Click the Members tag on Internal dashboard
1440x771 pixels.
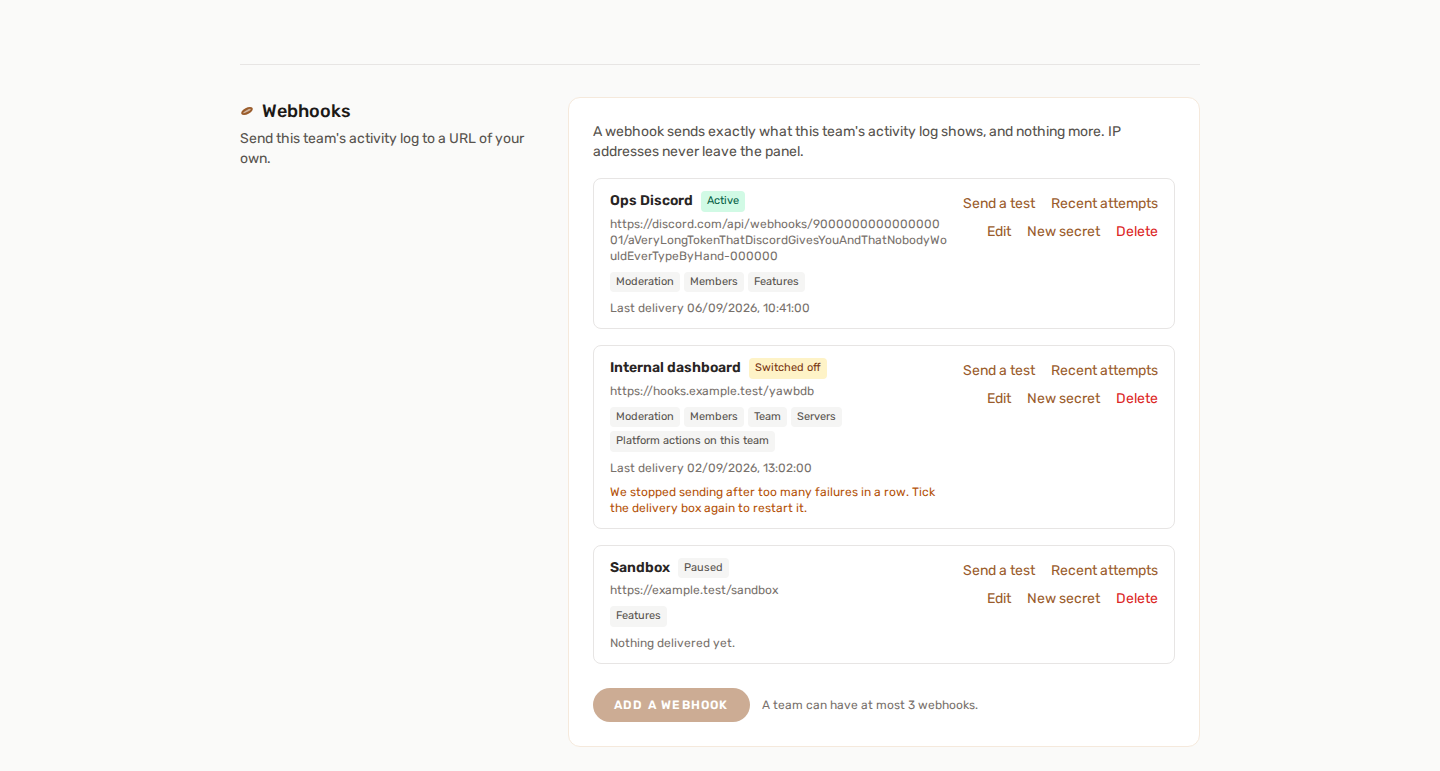[x=714, y=417]
